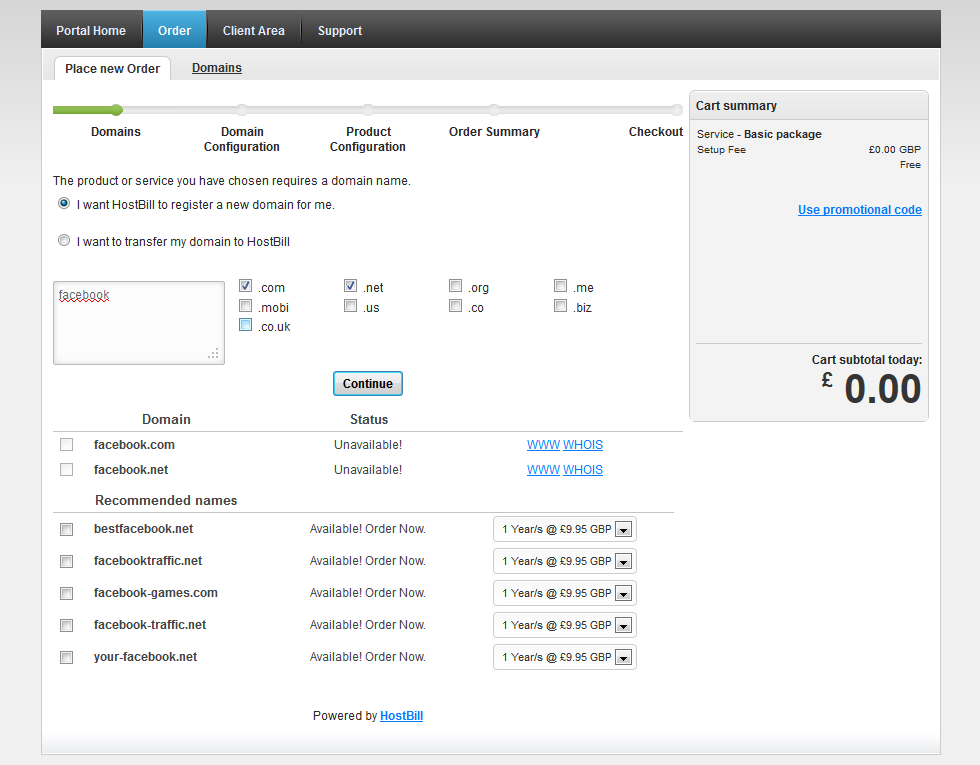Expand period dropdown for your-facebook.net
The height and width of the screenshot is (765, 980).
pos(564,657)
